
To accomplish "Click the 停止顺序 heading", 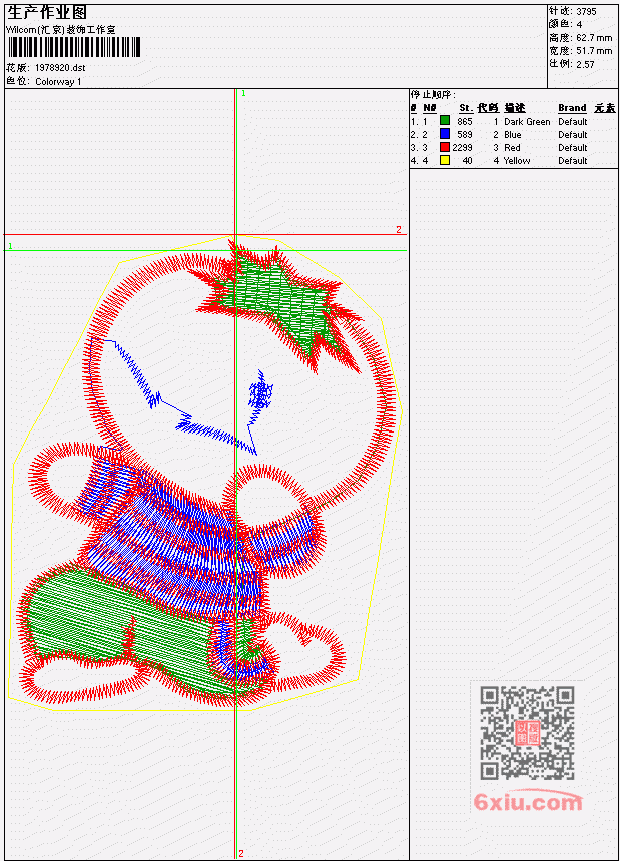I will 433,94.
